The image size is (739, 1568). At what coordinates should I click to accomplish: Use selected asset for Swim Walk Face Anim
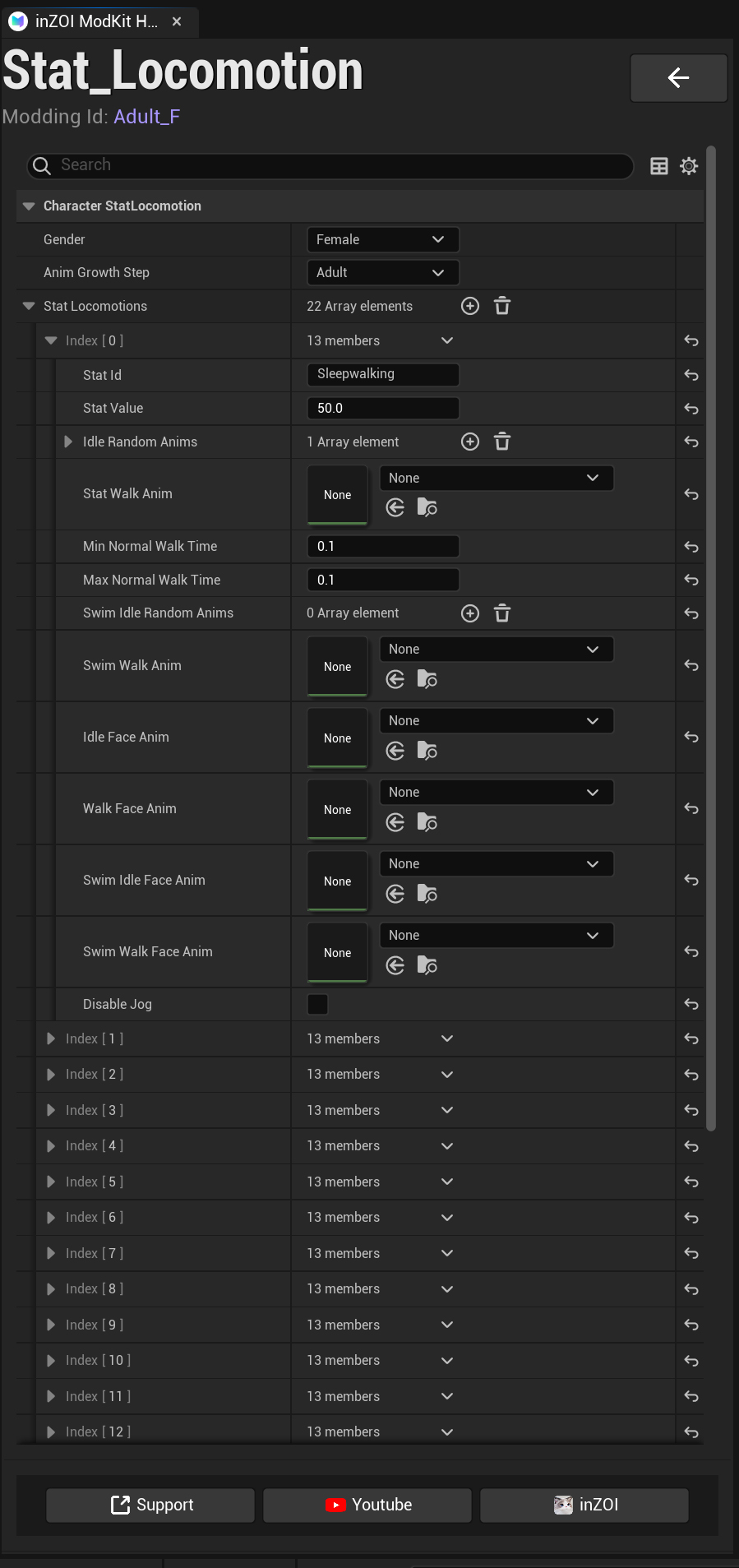coord(395,965)
